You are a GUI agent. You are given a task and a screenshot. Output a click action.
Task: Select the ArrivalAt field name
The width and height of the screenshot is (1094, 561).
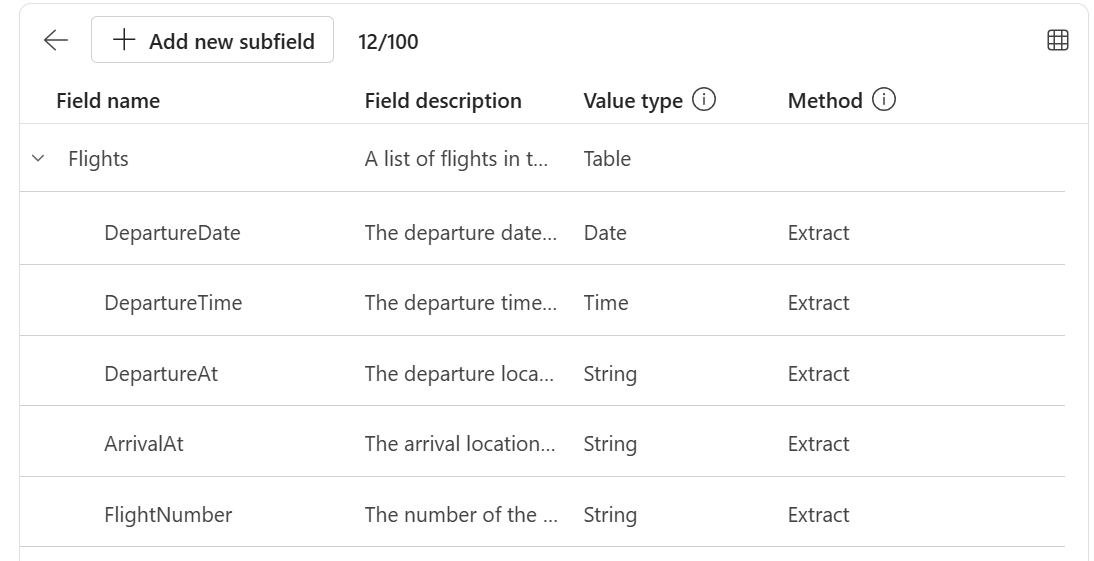click(144, 444)
